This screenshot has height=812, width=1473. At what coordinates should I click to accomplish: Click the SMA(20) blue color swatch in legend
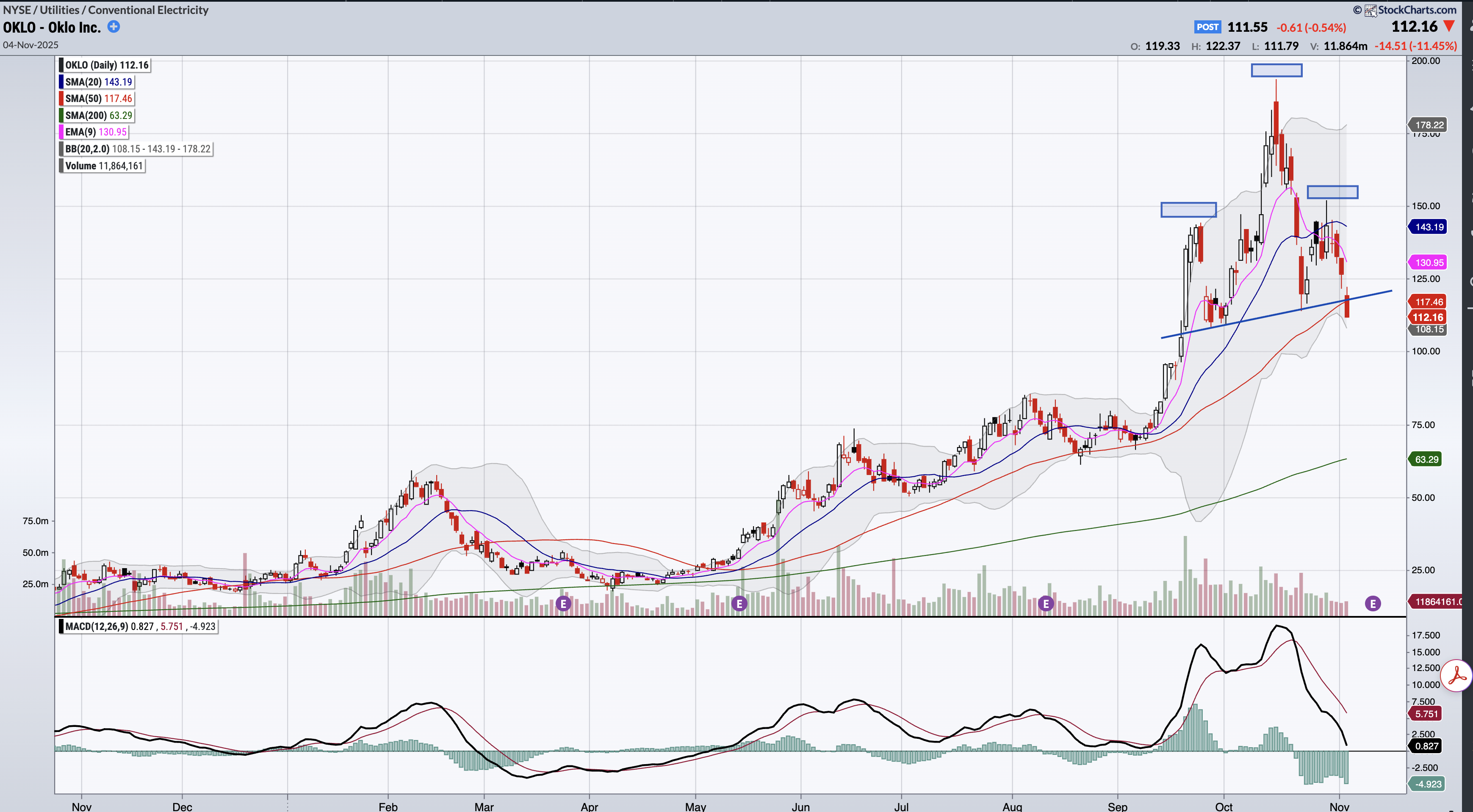click(x=61, y=82)
